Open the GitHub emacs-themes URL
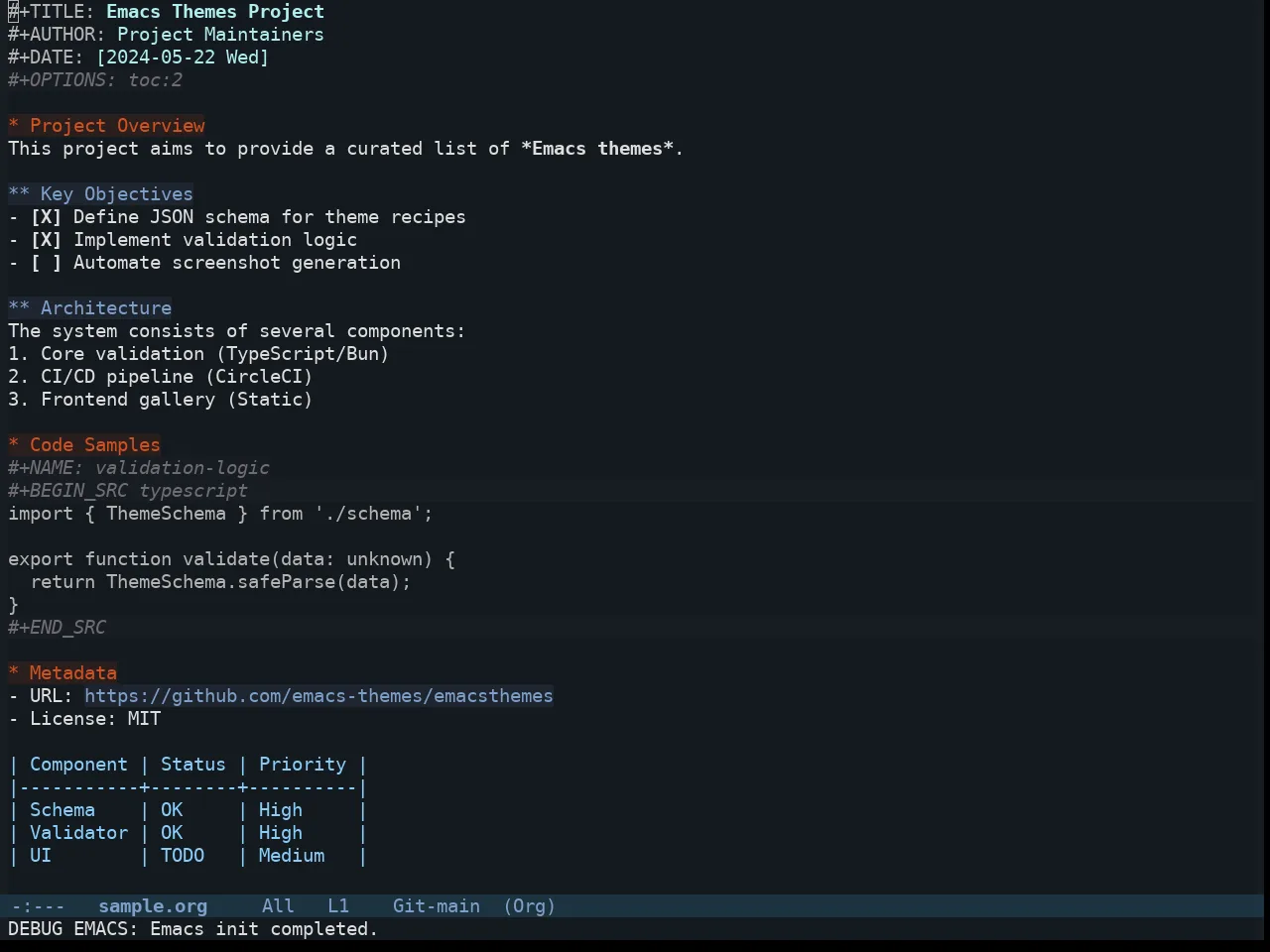1270x952 pixels. pyautogui.click(x=318, y=696)
